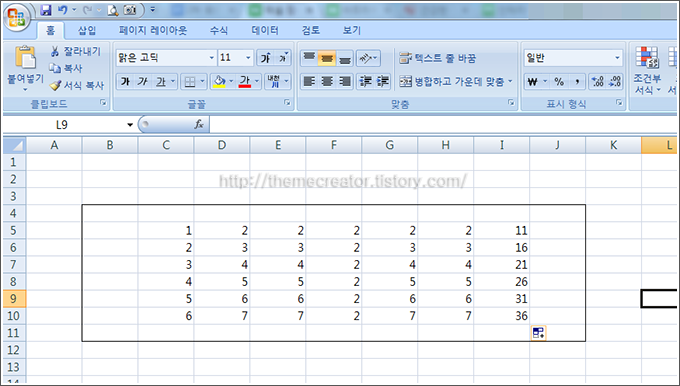Open the Office button menu
The width and height of the screenshot is (680, 386).
tap(16, 18)
